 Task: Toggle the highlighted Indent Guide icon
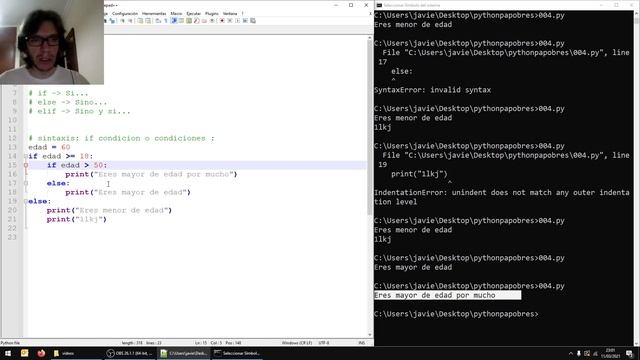tap(173, 20)
